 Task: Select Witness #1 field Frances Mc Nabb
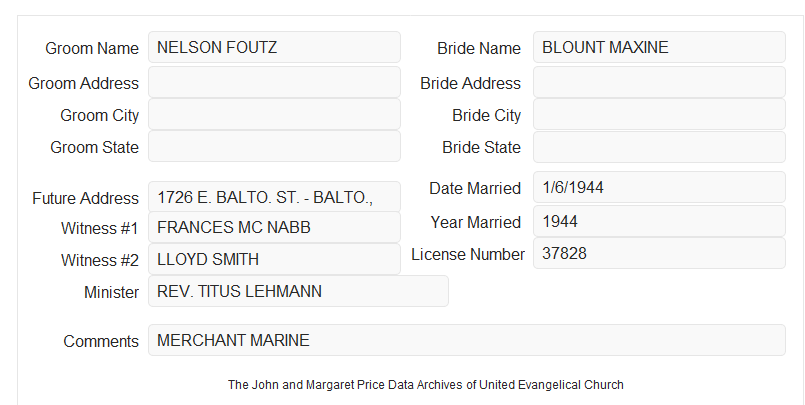274,227
